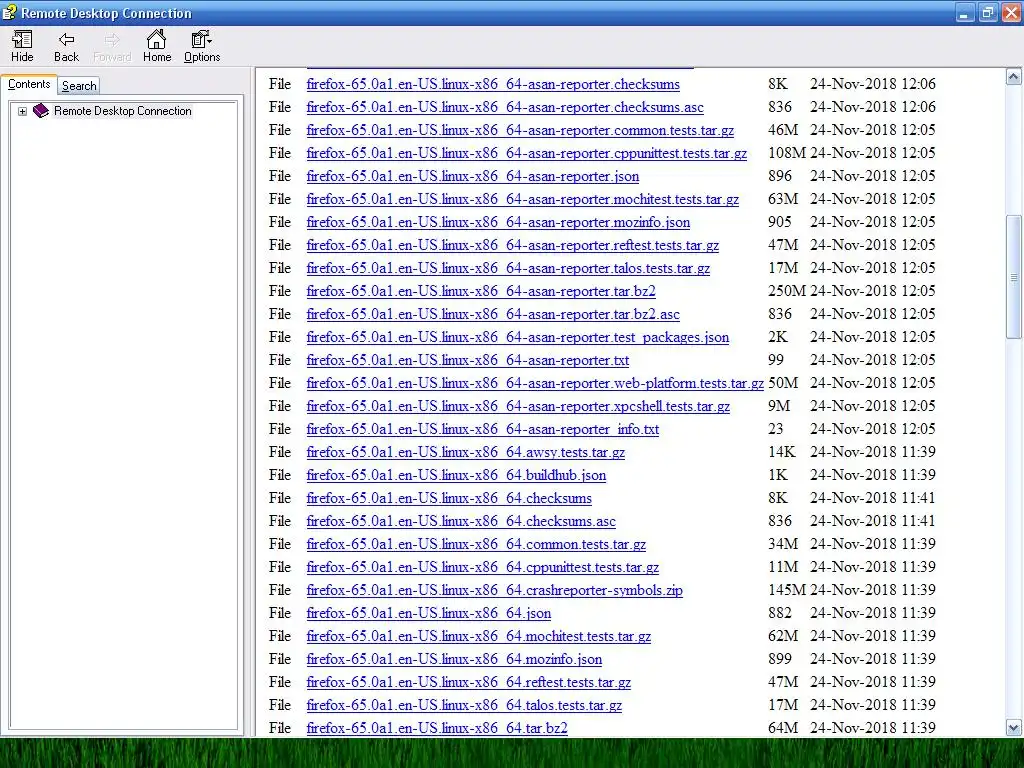This screenshot has width=1024, height=768.
Task: Open asan-reporter.tar.bz2 link
Action: pos(481,291)
